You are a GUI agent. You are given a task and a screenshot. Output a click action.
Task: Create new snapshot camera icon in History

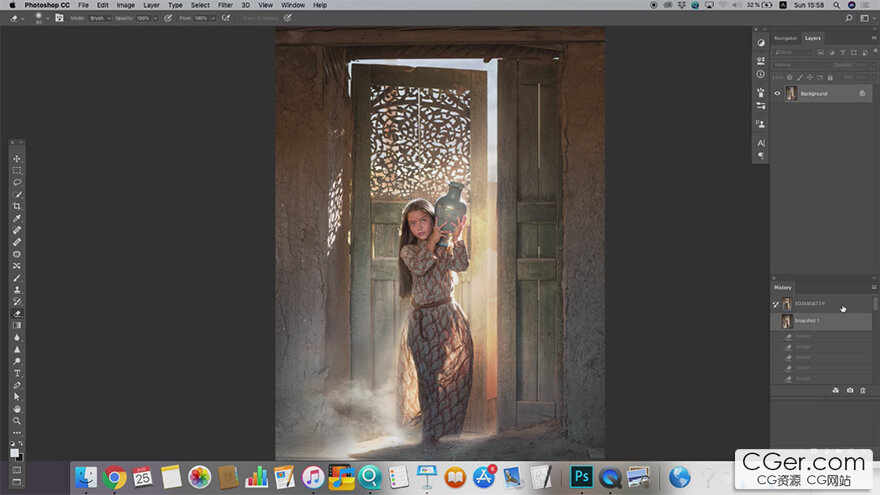point(850,390)
